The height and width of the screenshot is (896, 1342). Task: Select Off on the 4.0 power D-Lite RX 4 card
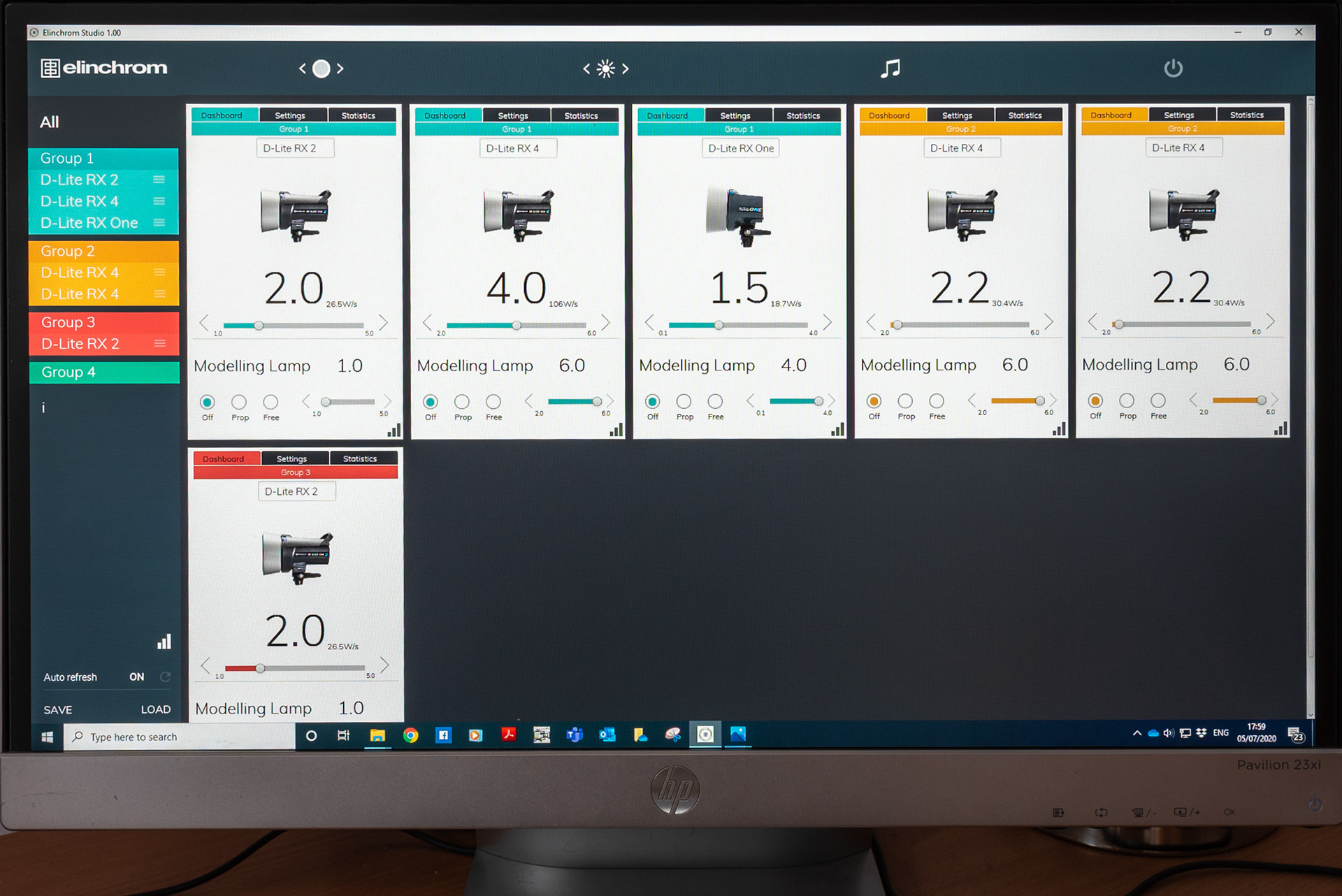click(431, 402)
